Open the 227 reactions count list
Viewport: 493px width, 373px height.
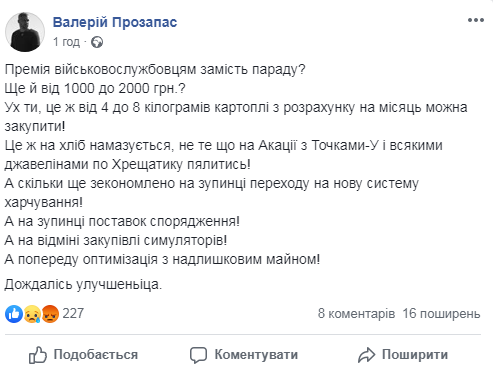pos(73,313)
